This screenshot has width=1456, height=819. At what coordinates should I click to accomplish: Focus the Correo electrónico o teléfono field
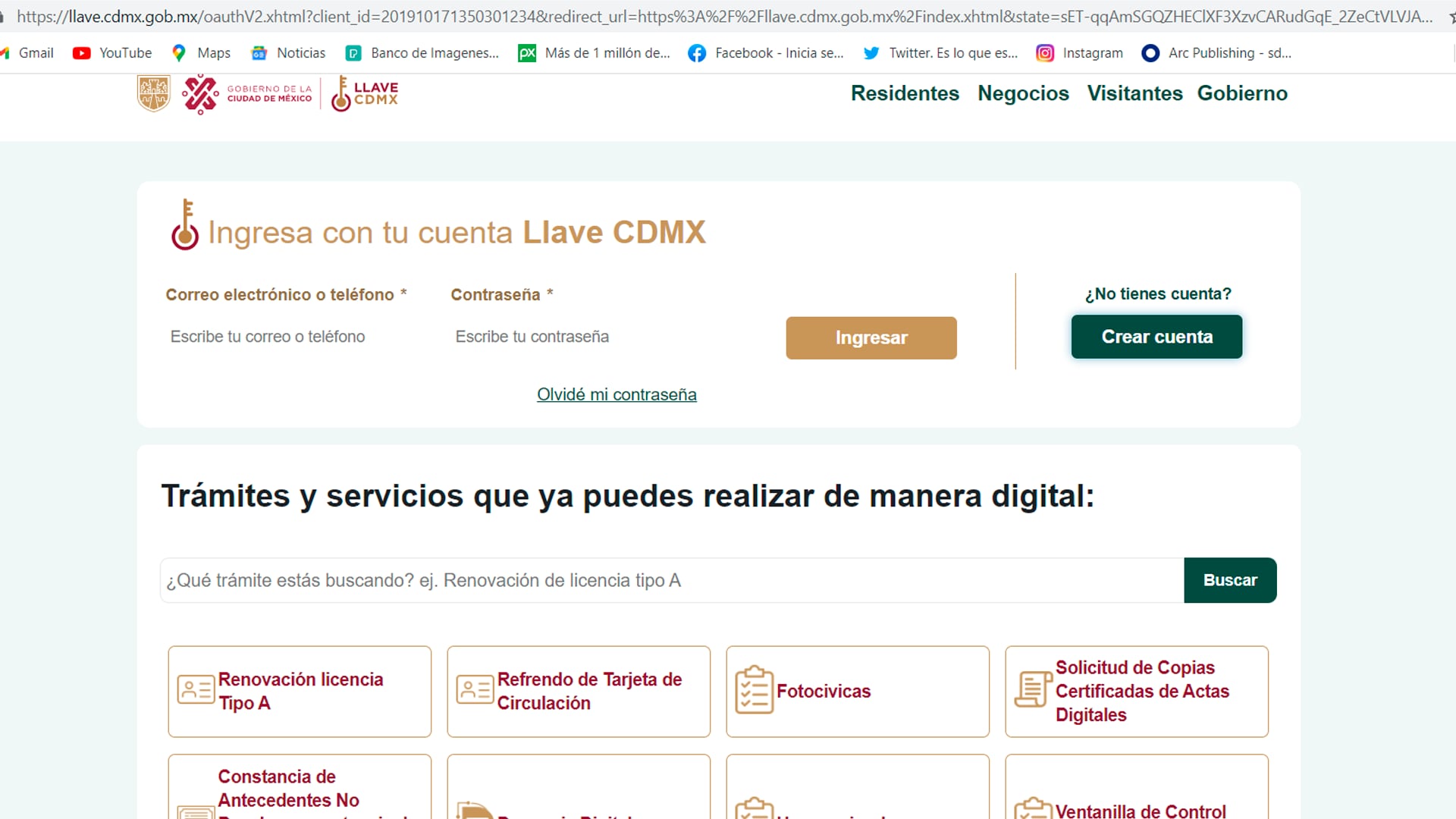(x=288, y=337)
